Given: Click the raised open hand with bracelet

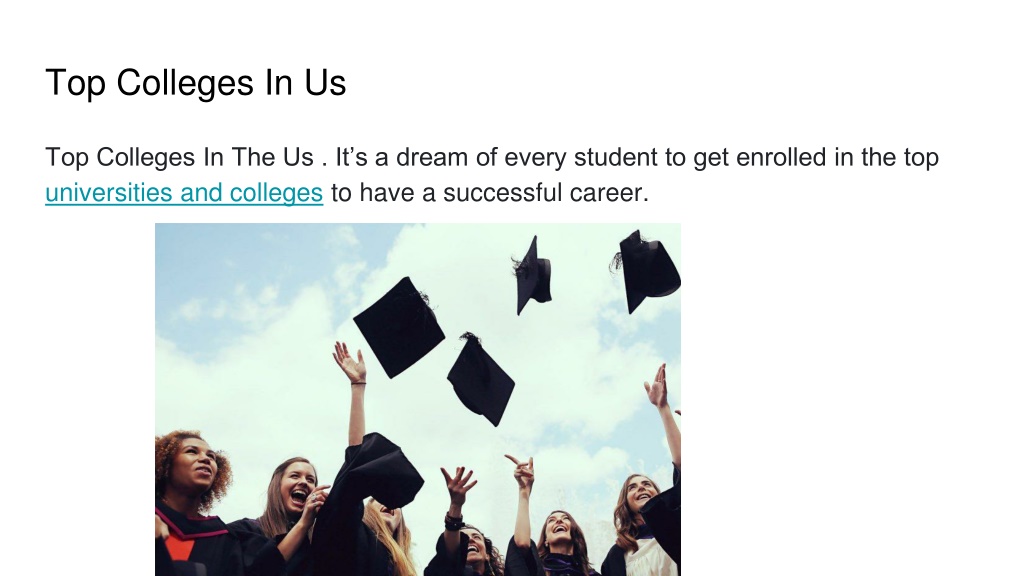Looking at the screenshot, I should pos(351,362).
